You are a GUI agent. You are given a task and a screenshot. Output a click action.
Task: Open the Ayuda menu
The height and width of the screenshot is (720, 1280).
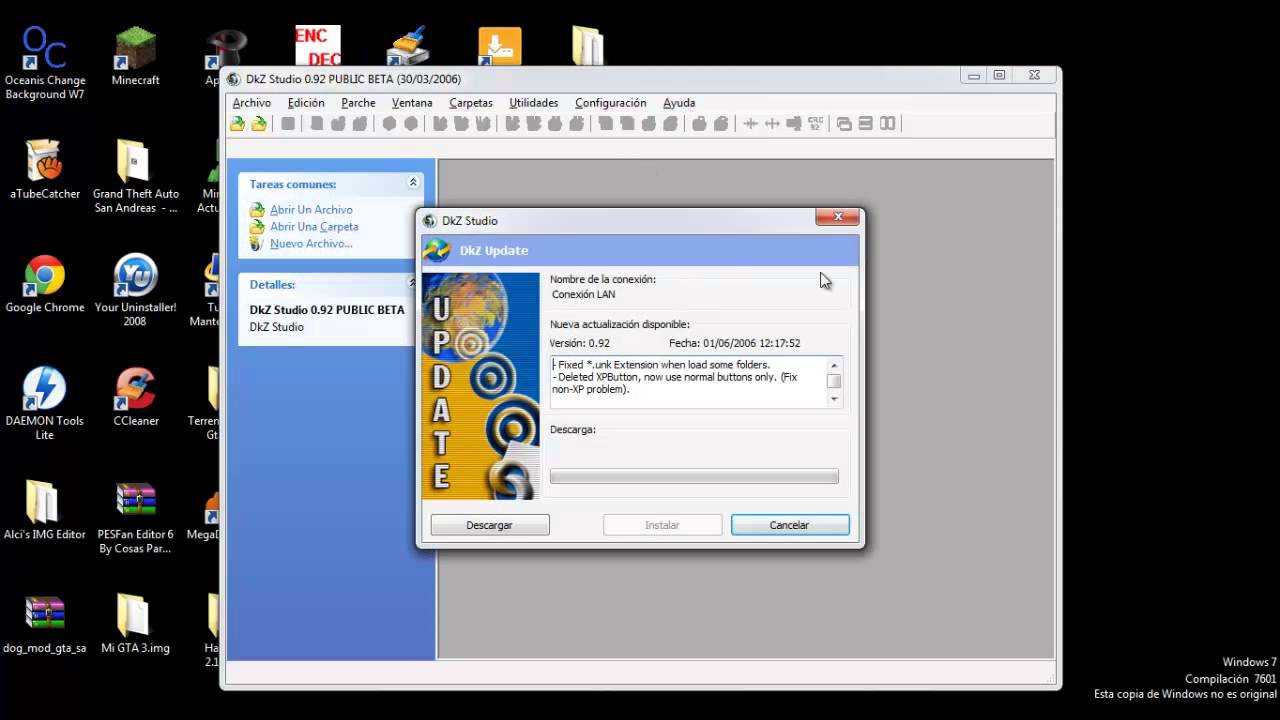(x=679, y=103)
